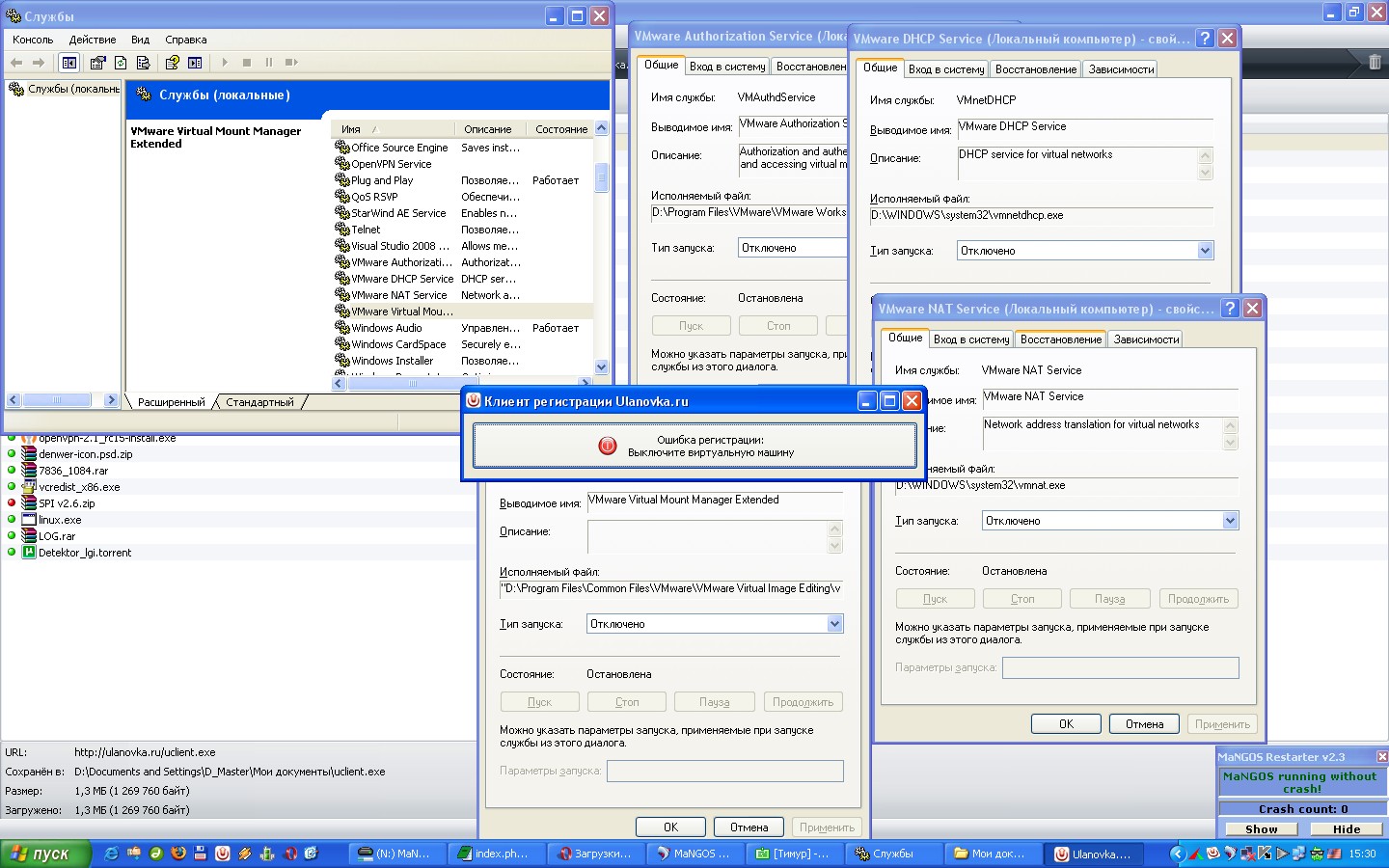Launch Firefox from the quick launch bar
Screen dimensions: 1389x868
(x=178, y=854)
